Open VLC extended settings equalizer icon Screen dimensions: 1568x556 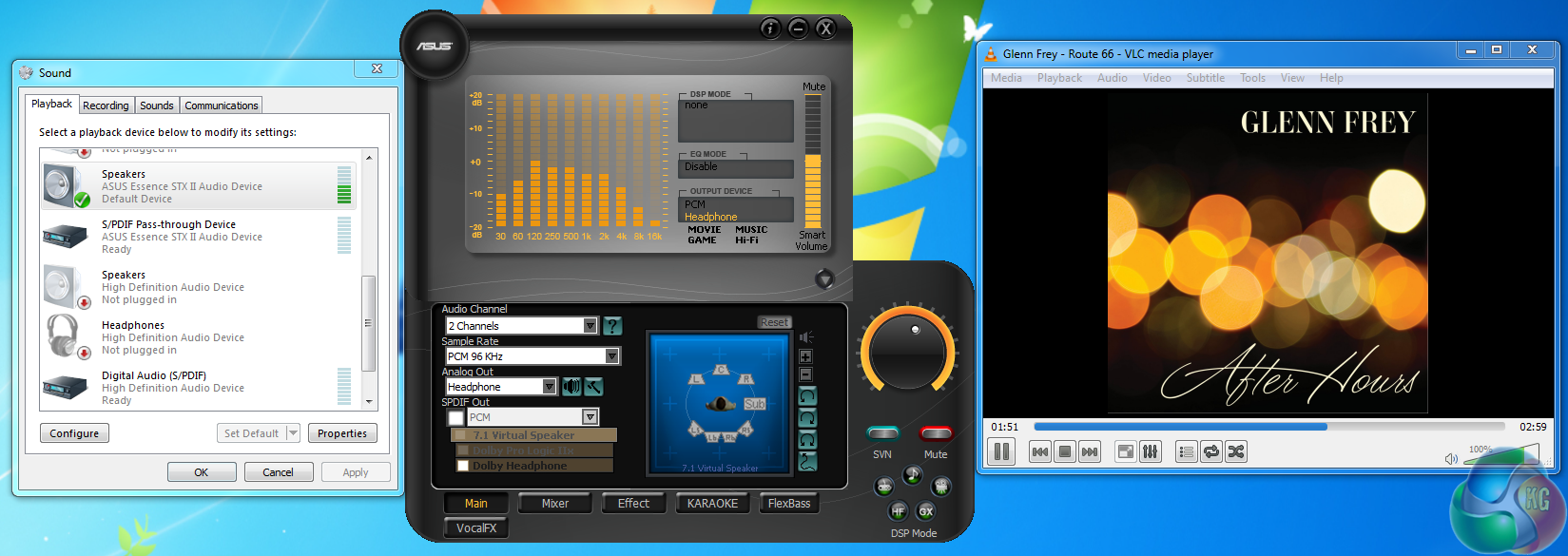point(1151,452)
